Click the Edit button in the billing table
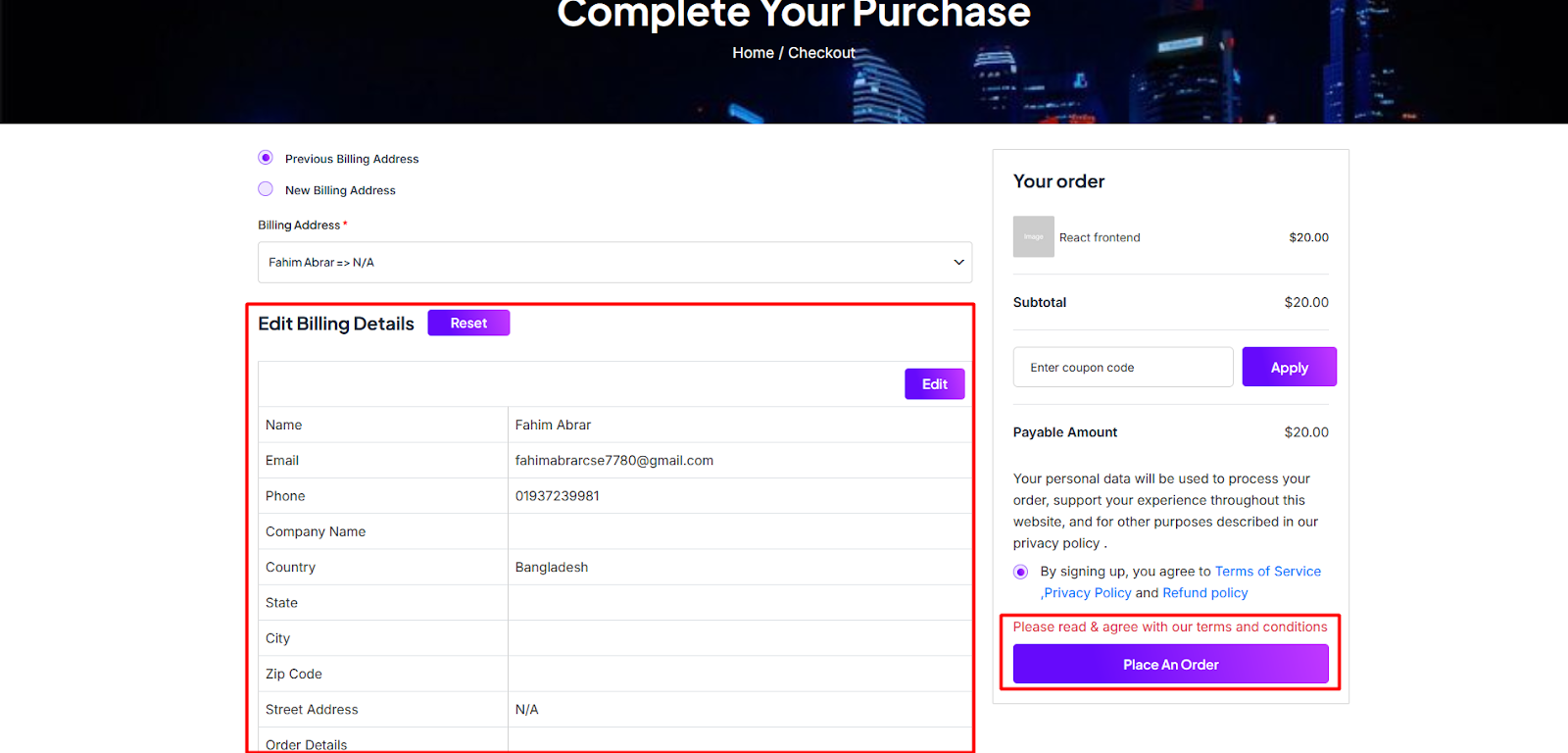This screenshot has width=1568, height=753. click(934, 384)
